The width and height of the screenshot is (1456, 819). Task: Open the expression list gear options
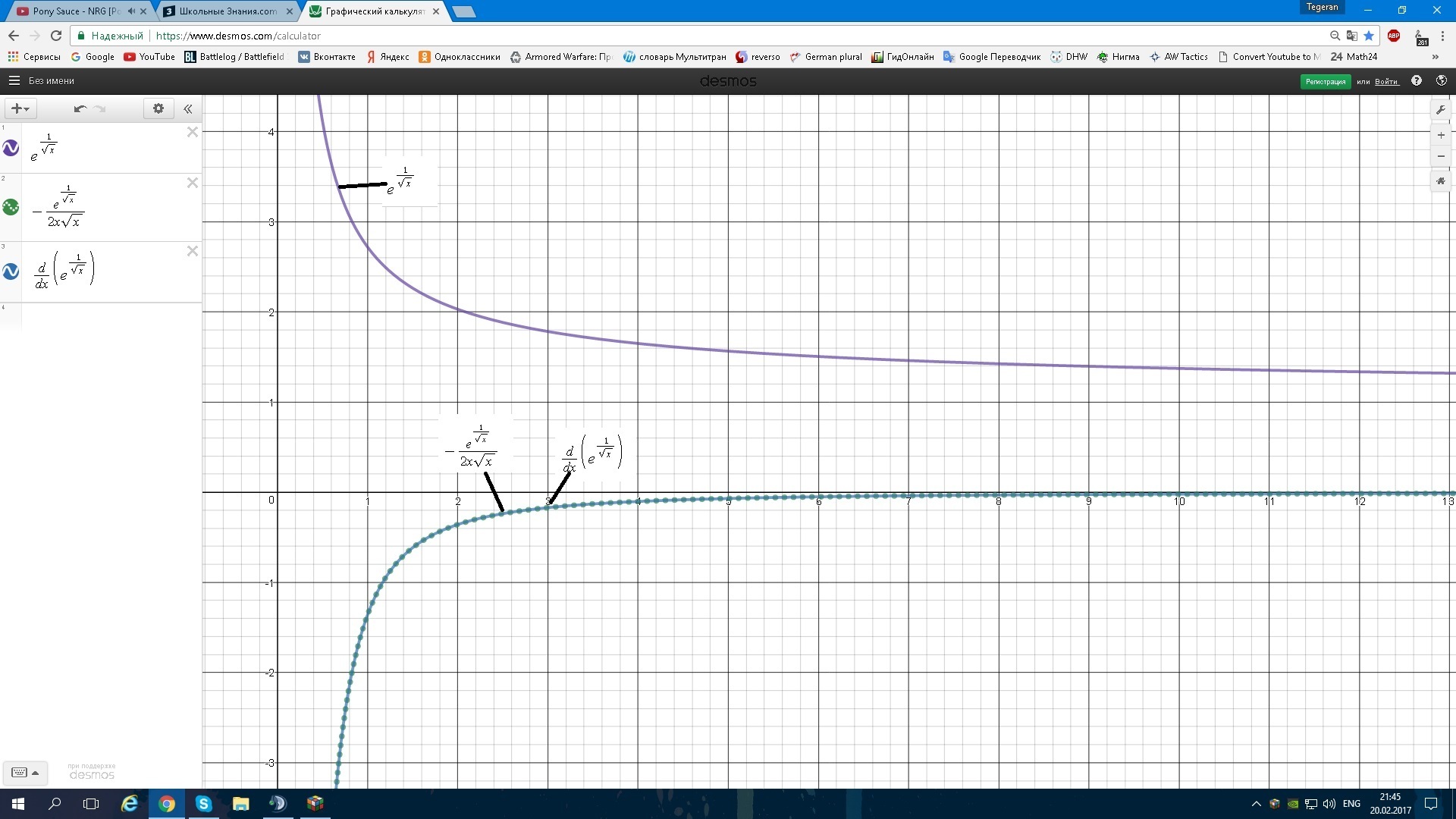click(x=158, y=108)
